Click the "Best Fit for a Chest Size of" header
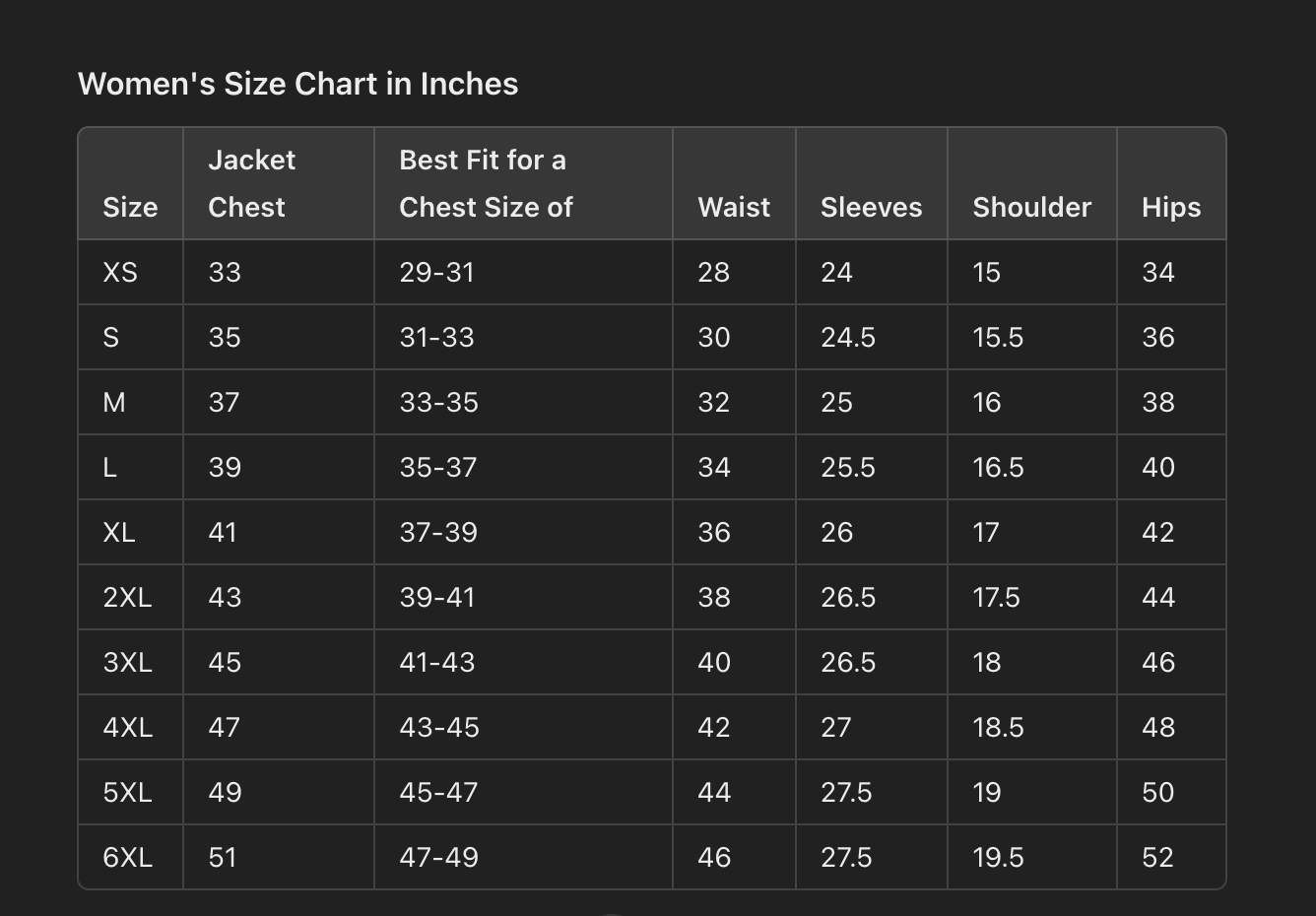 pos(485,183)
